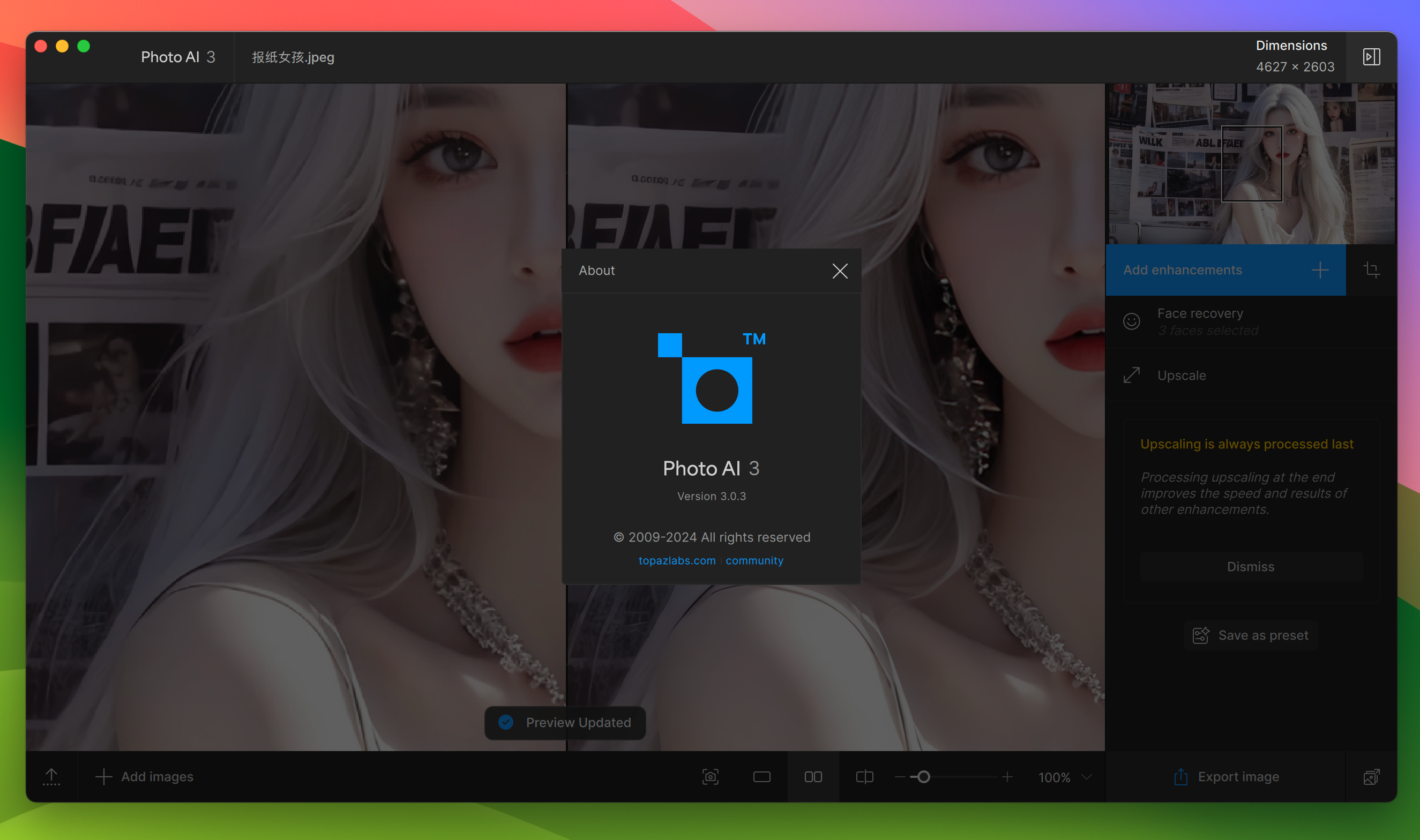Screen dimensions: 1420x840
Task: Click the Dismiss button
Action: 1250,566
